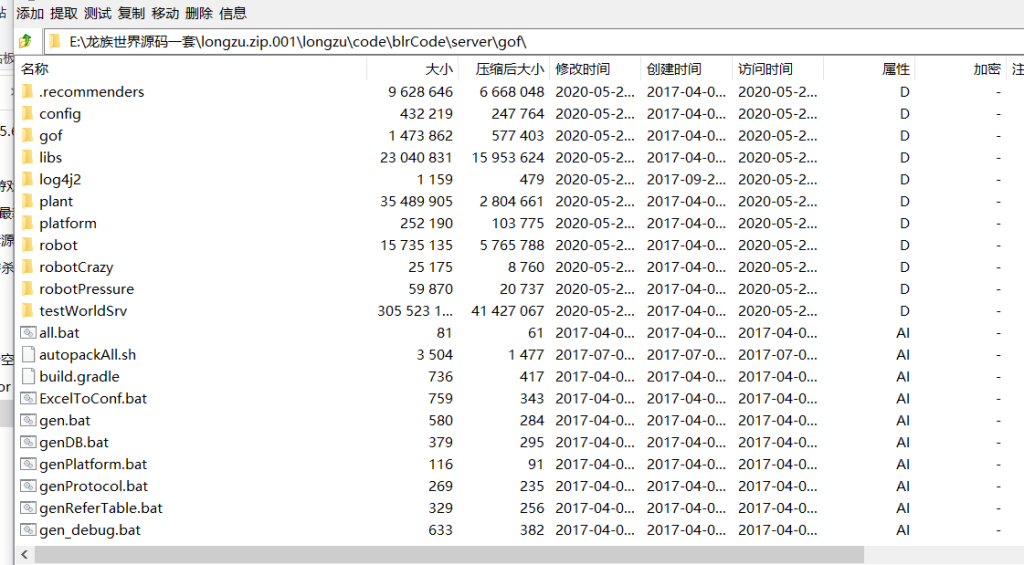
Task: Select the folder name .recommenders
Action: coord(91,91)
